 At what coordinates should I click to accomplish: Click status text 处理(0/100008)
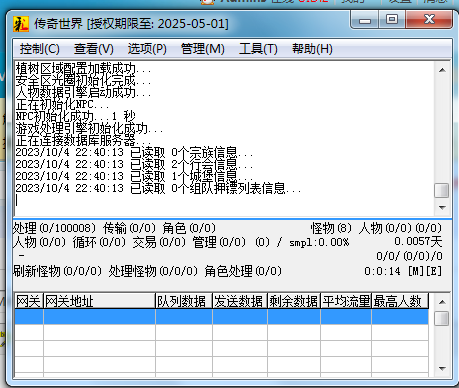54,228
